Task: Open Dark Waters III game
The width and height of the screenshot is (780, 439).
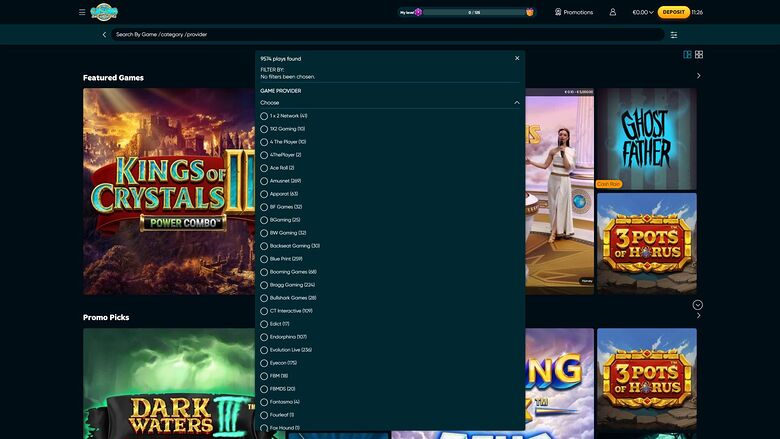Action: point(169,383)
